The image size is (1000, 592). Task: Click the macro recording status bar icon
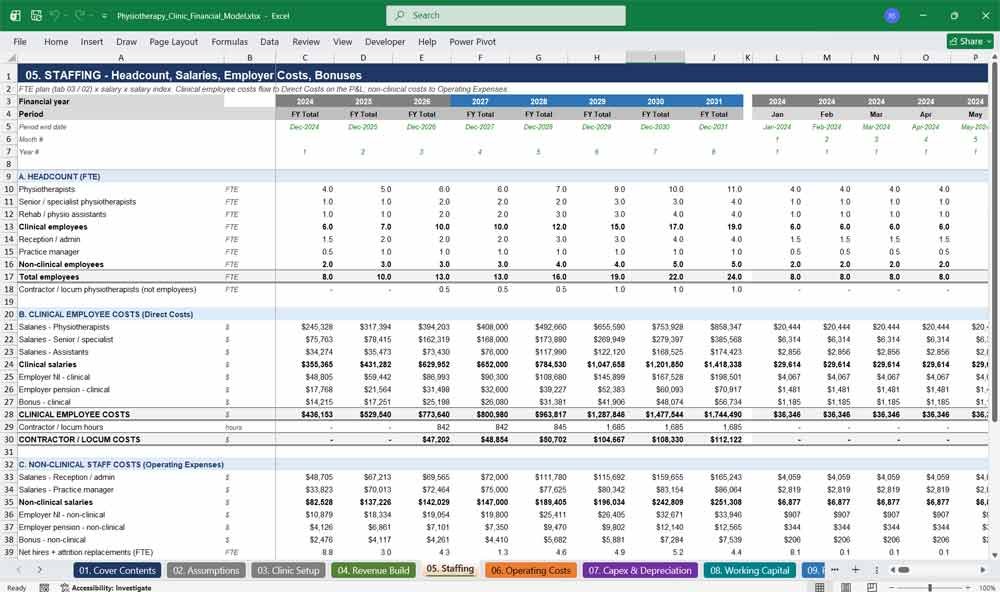[x=44, y=588]
